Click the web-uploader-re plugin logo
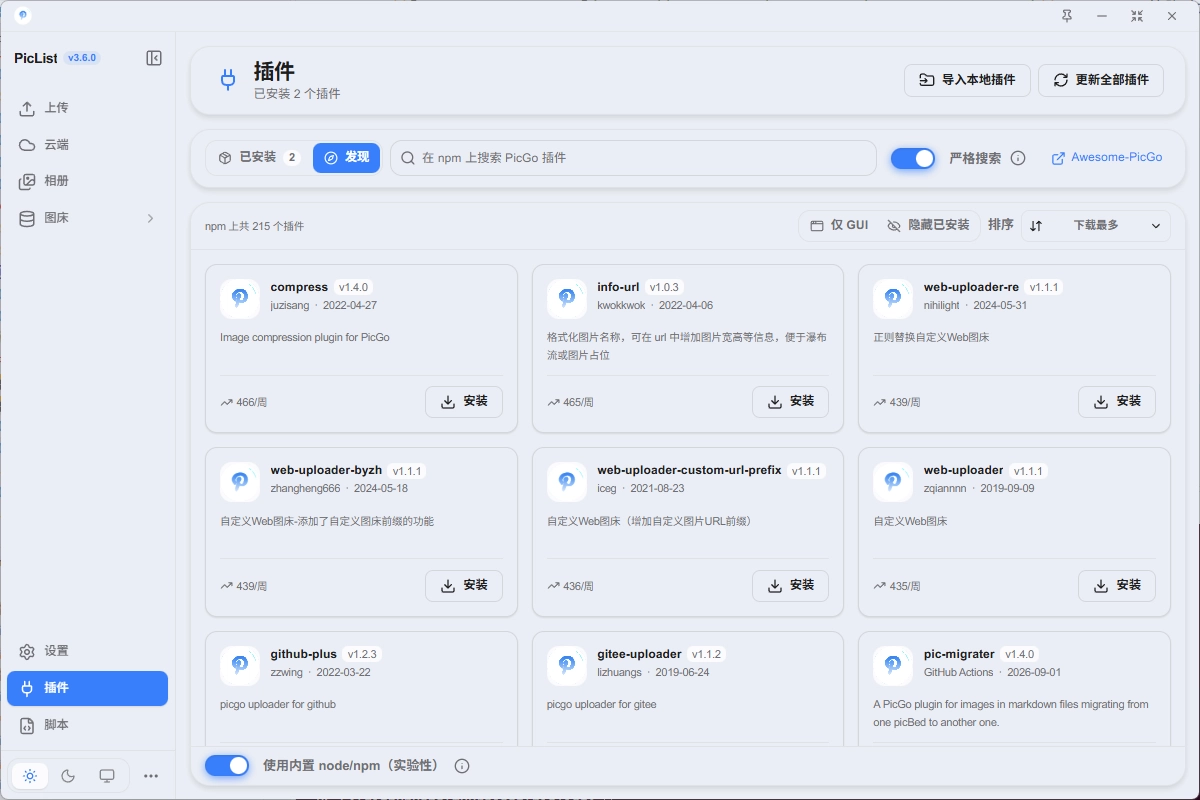The height and width of the screenshot is (800, 1200). [893, 298]
